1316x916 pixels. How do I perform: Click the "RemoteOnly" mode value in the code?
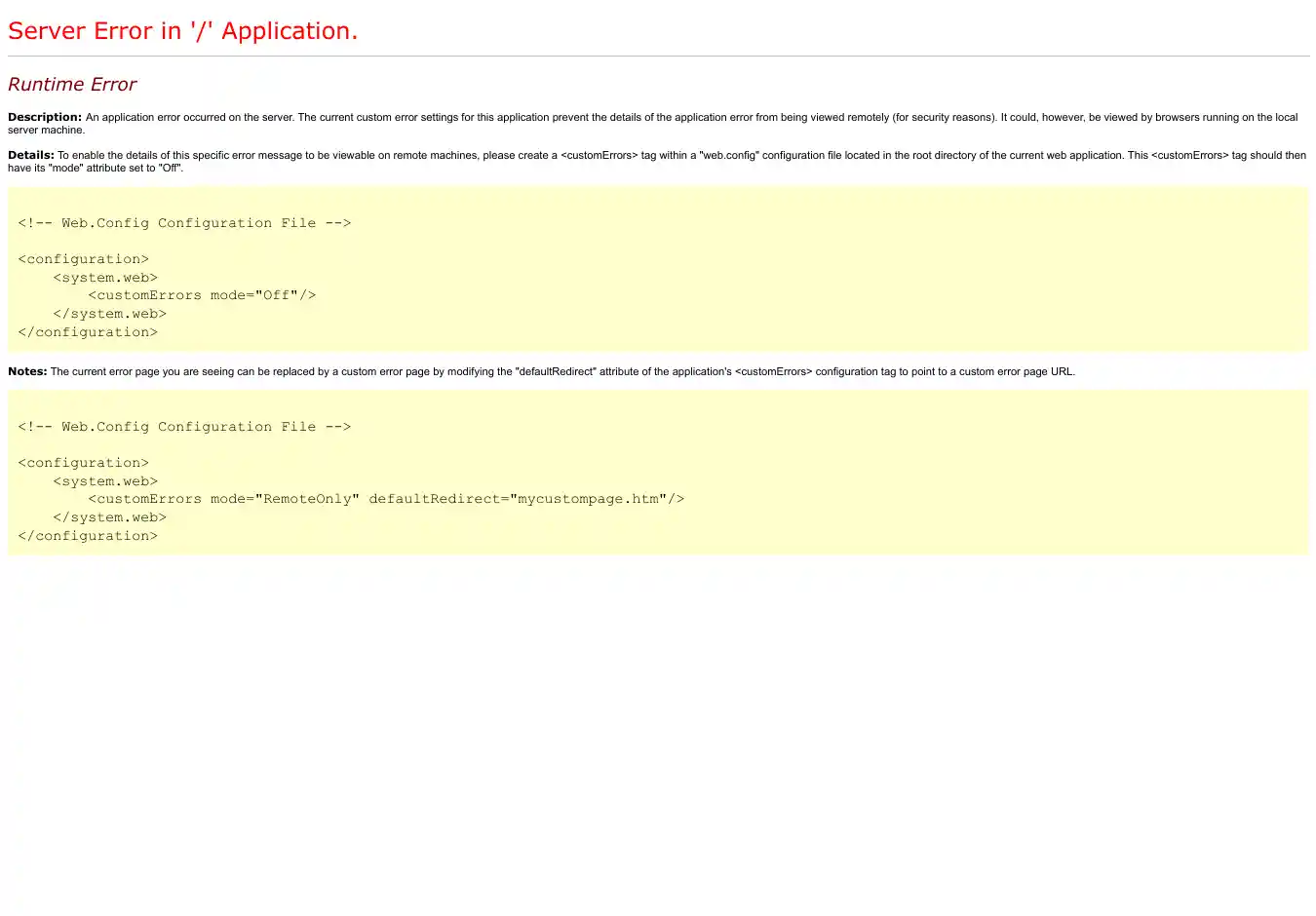click(x=307, y=499)
